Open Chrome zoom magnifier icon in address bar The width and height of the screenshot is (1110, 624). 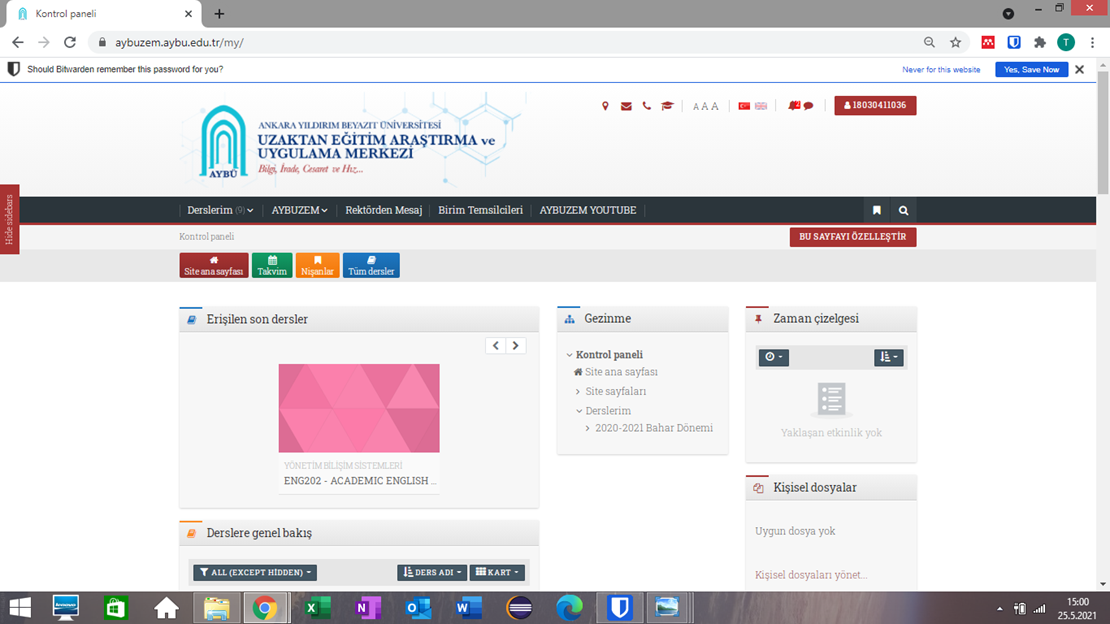pos(929,42)
